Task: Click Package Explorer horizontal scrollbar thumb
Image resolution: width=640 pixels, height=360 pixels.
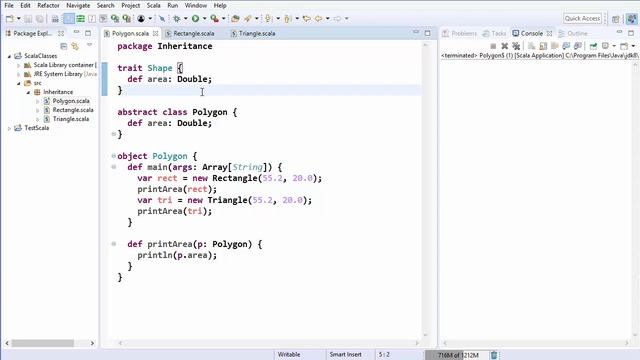Action: tap(42, 343)
